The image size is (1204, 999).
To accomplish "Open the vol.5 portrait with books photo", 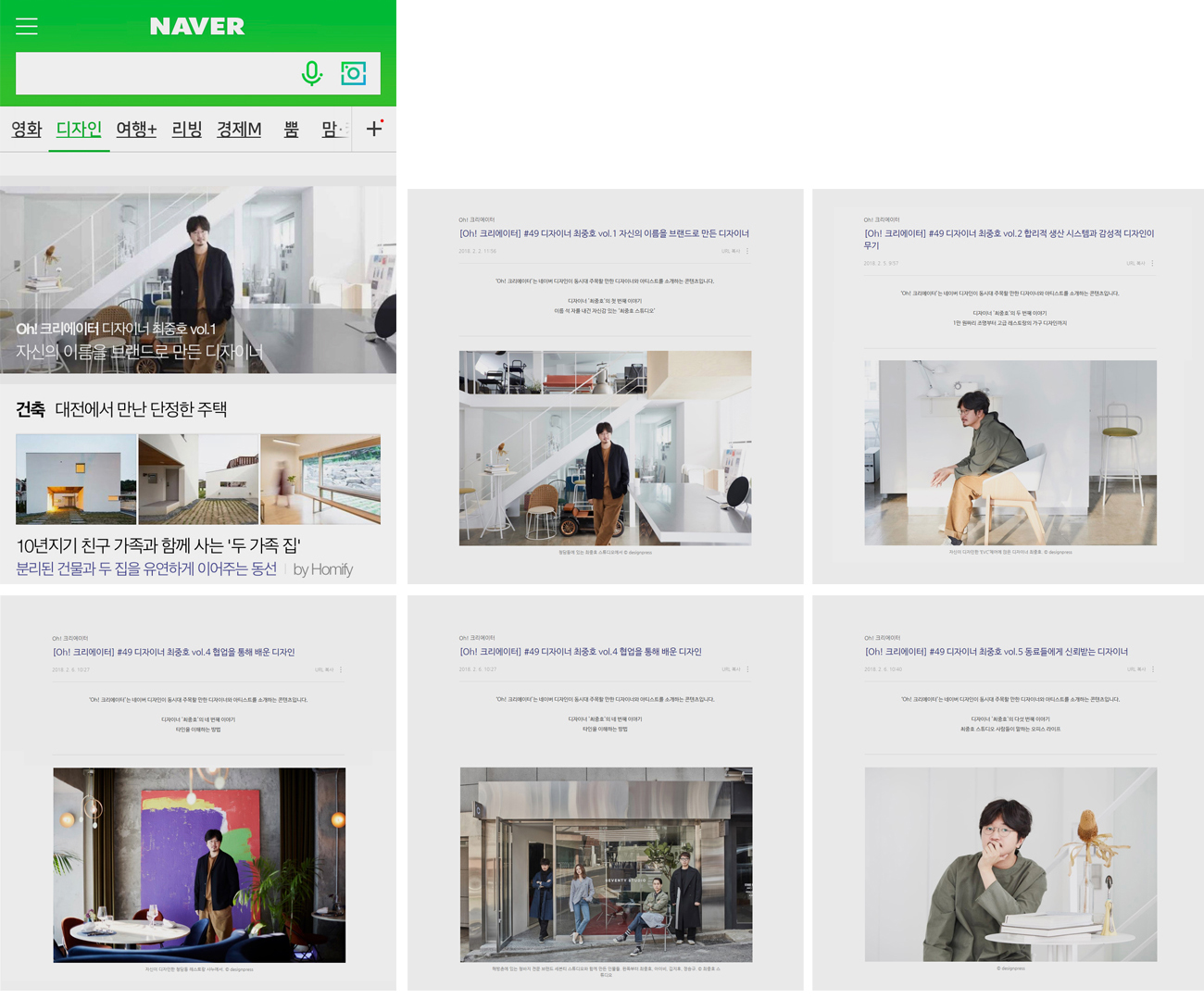I will [x=1010, y=865].
